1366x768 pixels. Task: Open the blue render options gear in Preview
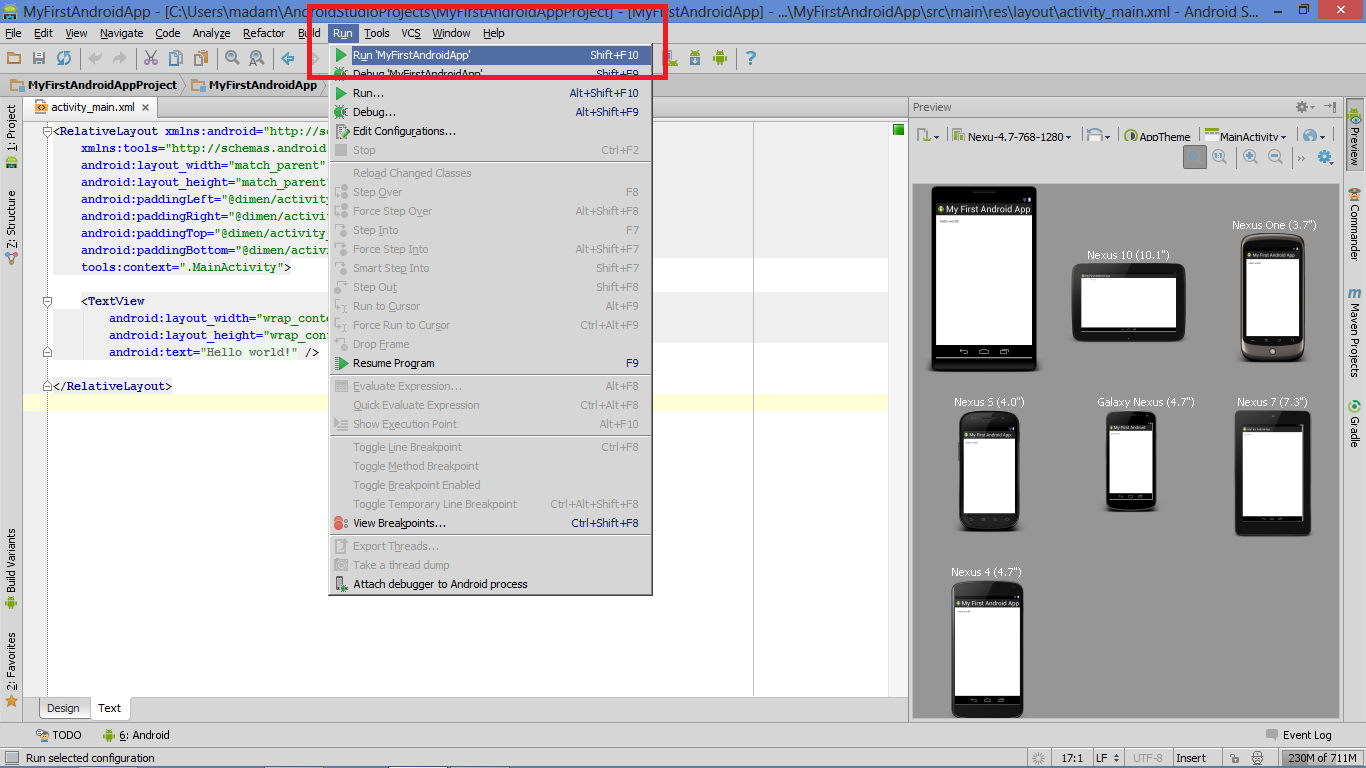click(x=1326, y=157)
